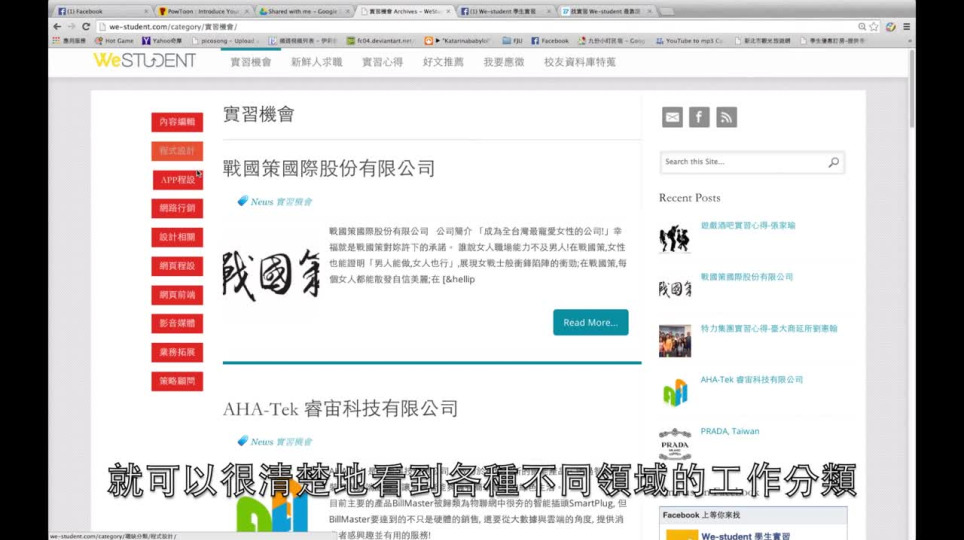Bookmark page using the star icon

tap(874, 27)
